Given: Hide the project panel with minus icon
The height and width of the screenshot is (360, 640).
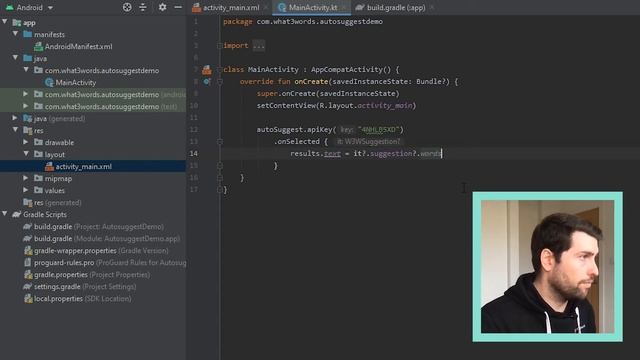Looking at the screenshot, I should coord(178,7).
